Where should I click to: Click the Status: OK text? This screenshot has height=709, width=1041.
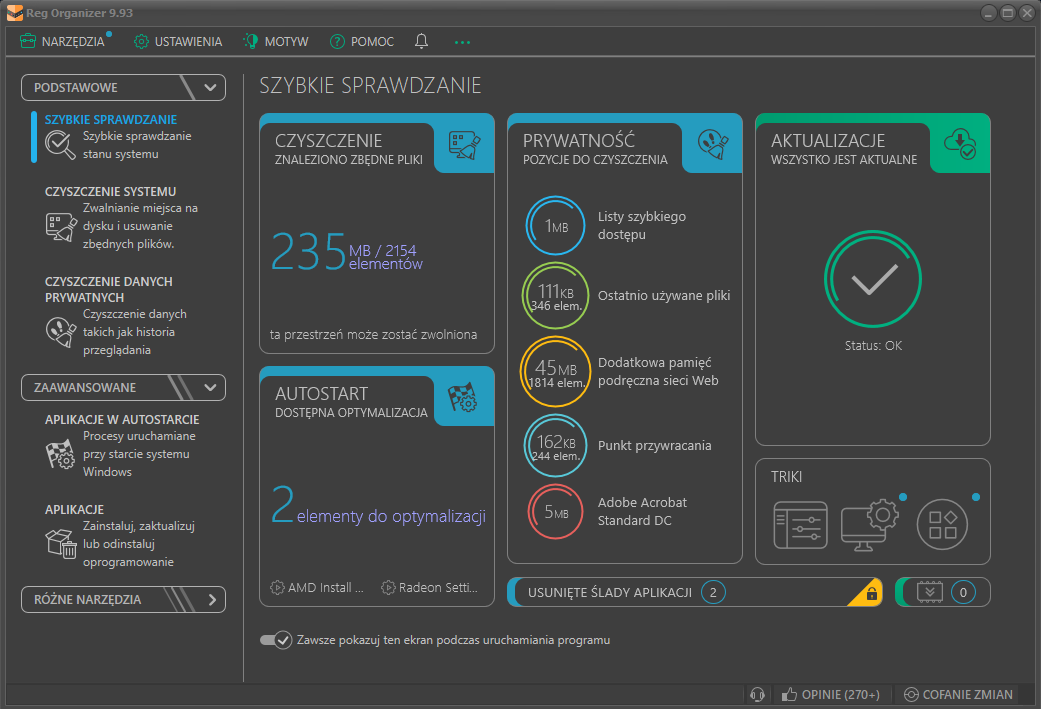point(873,346)
